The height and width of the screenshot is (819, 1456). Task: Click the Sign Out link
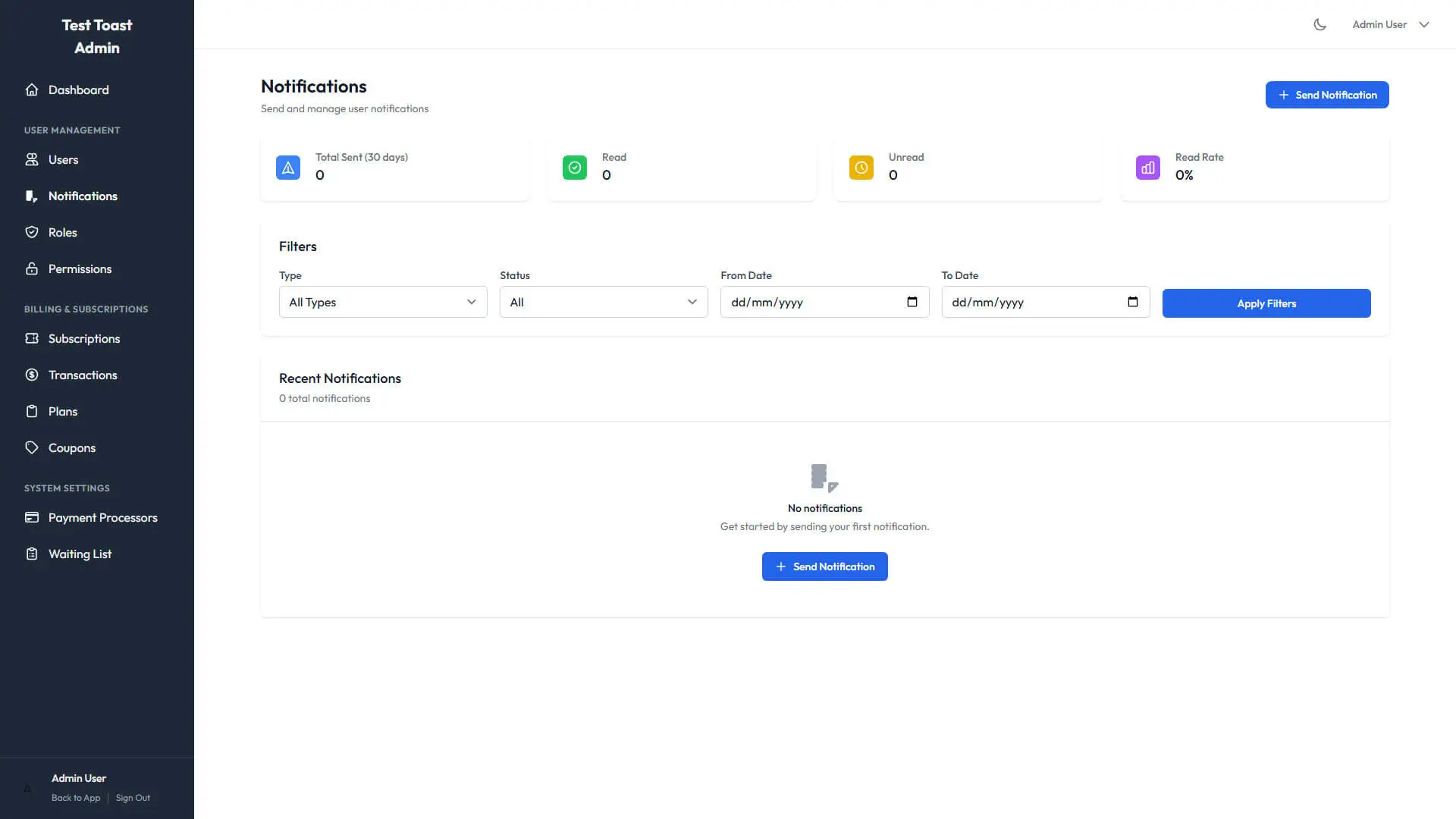133,798
